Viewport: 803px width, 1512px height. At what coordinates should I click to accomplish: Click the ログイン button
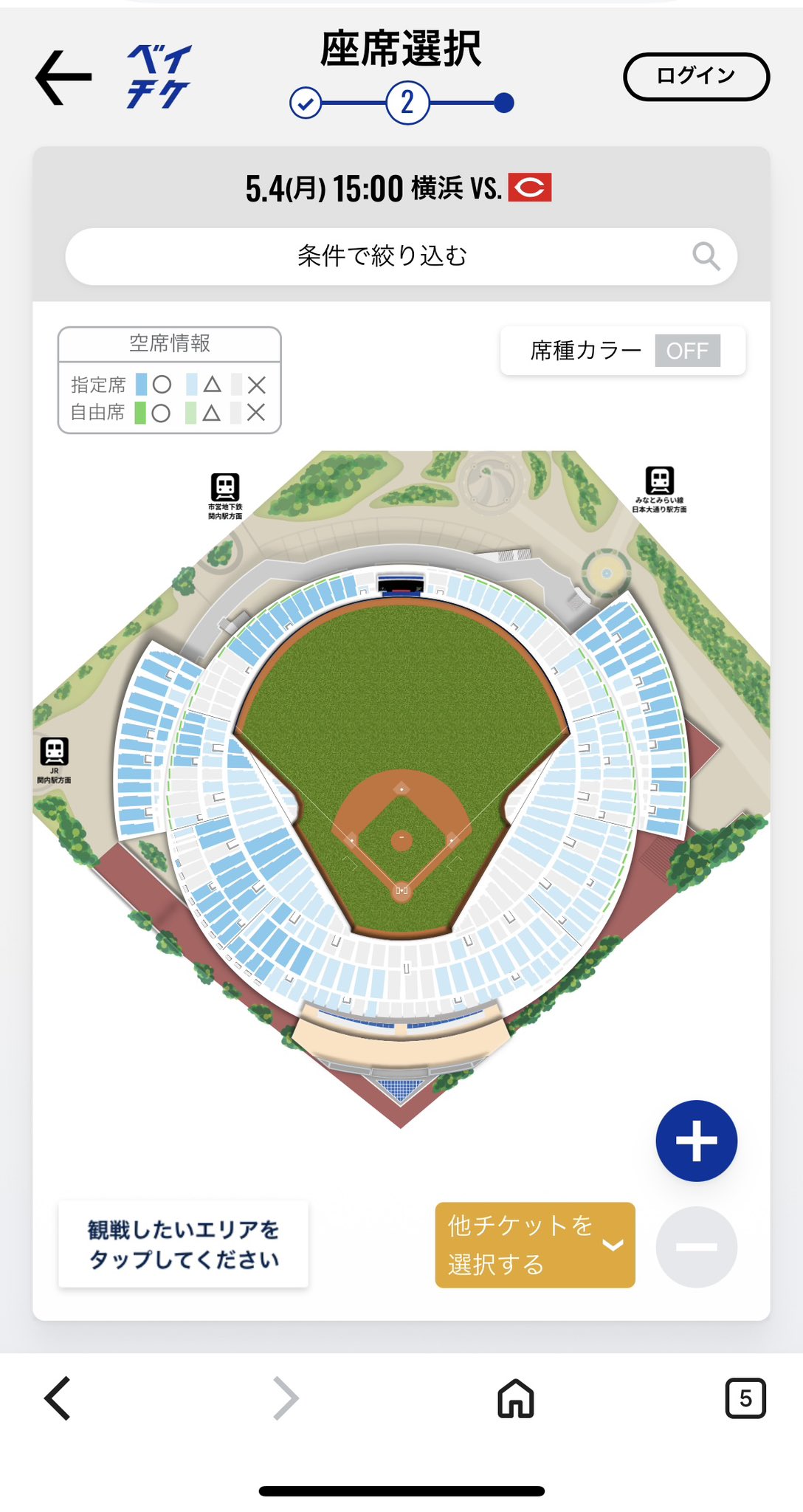696,76
